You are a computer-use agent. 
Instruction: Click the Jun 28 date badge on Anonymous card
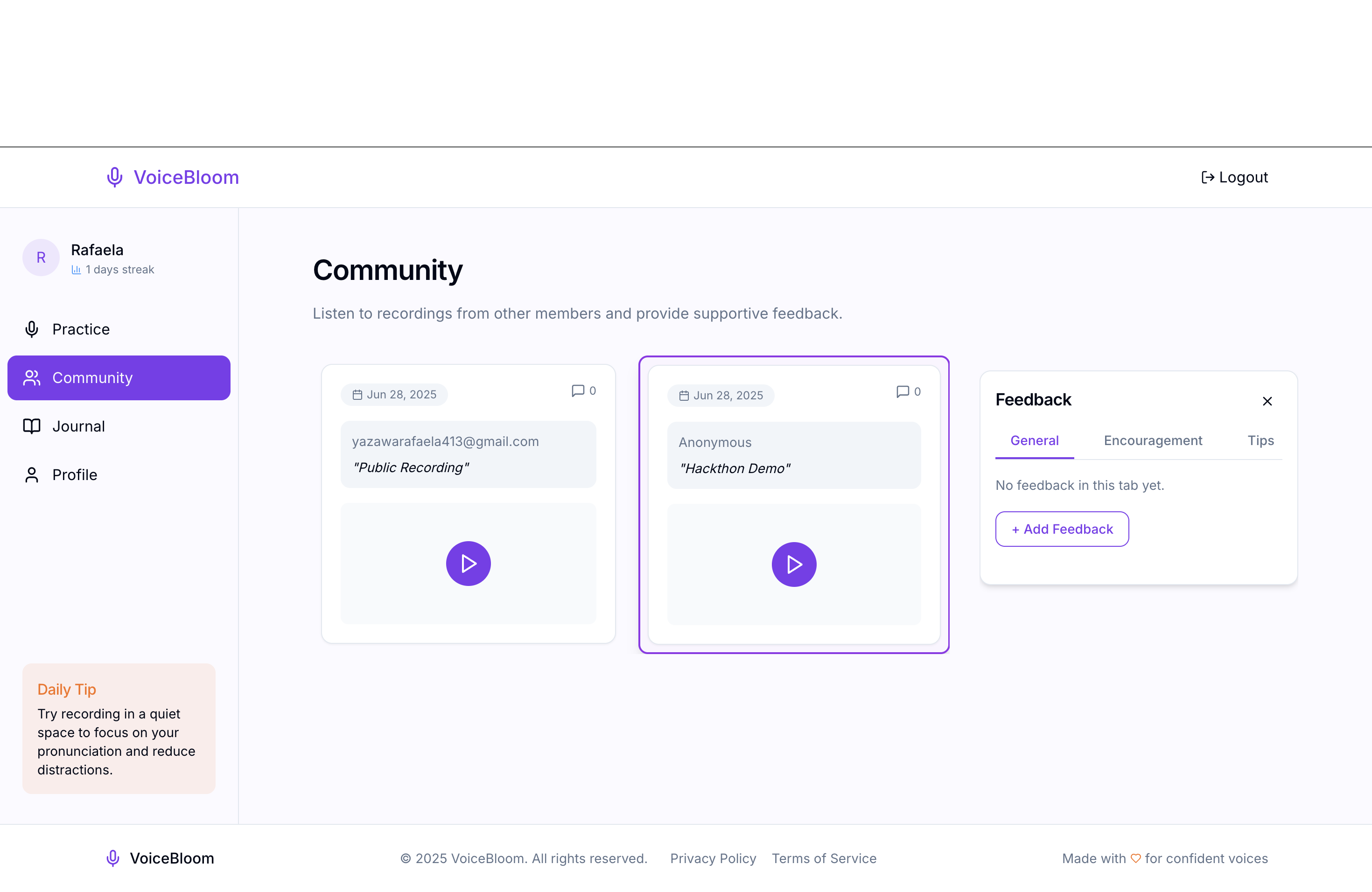click(721, 395)
